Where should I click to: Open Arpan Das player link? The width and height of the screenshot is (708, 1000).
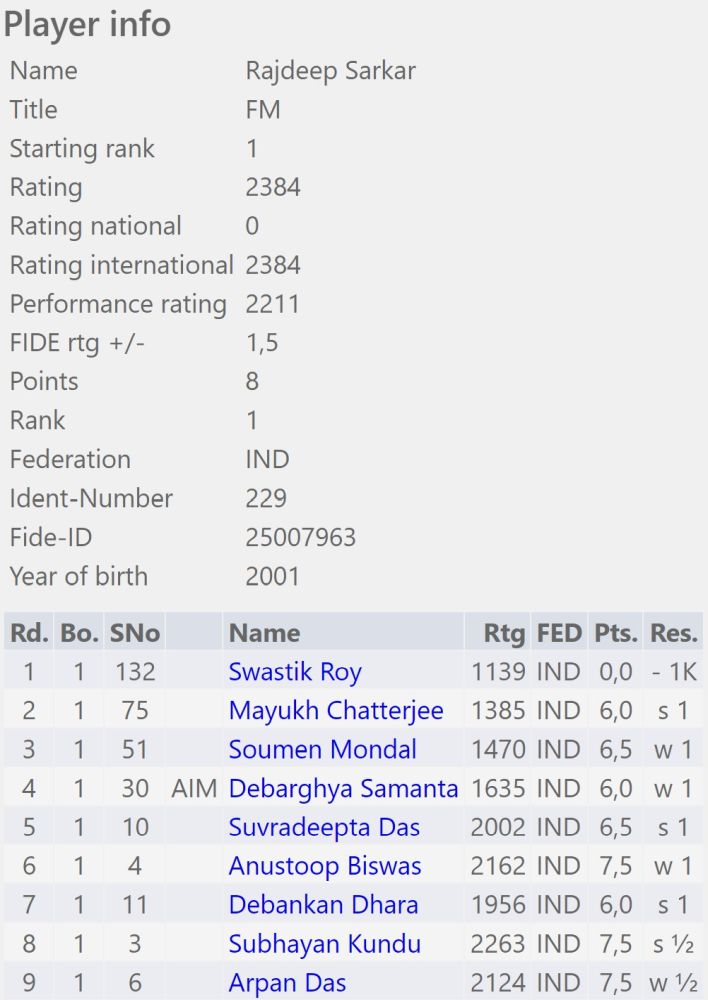coord(287,983)
